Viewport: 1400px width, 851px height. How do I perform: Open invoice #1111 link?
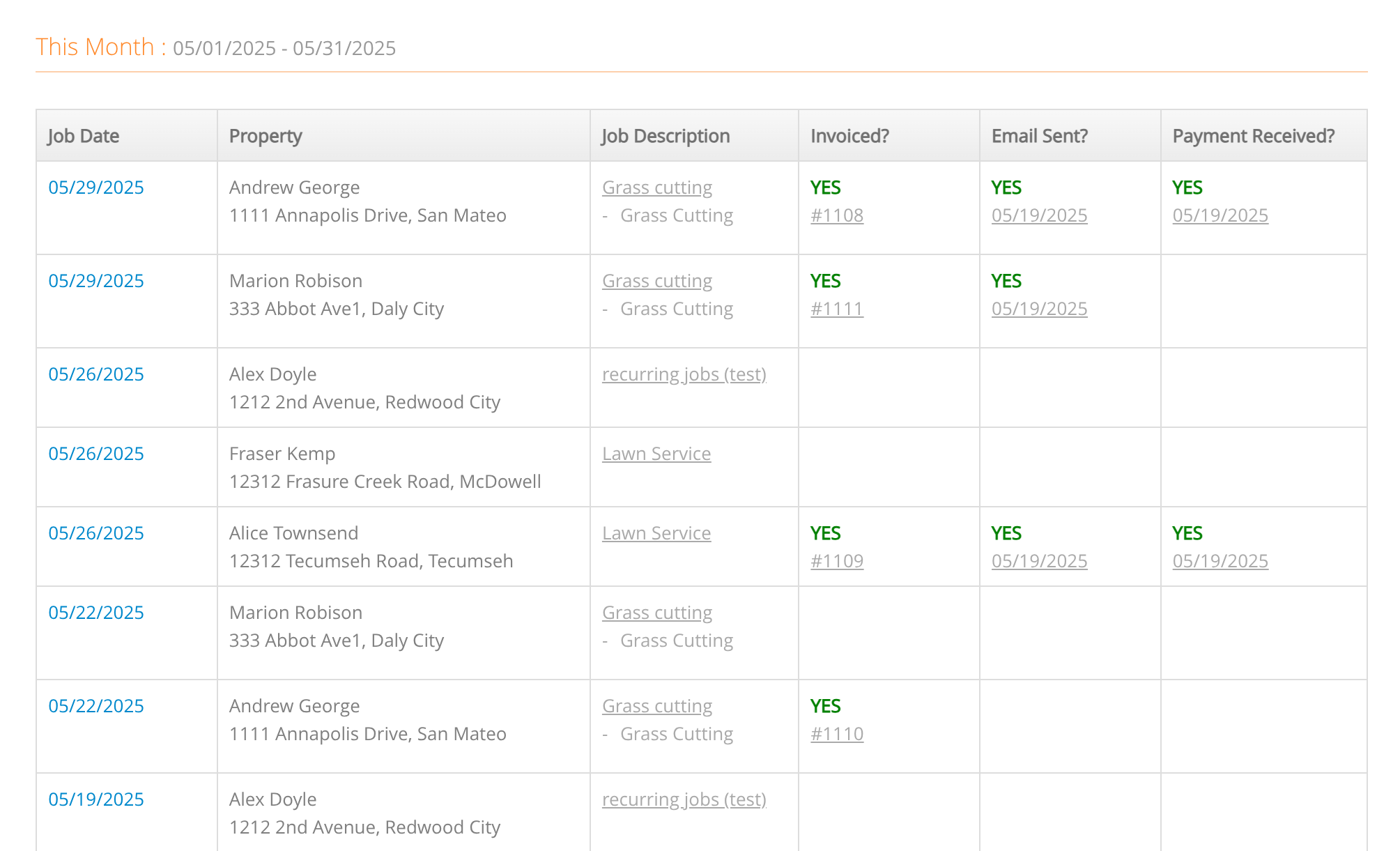pos(837,309)
